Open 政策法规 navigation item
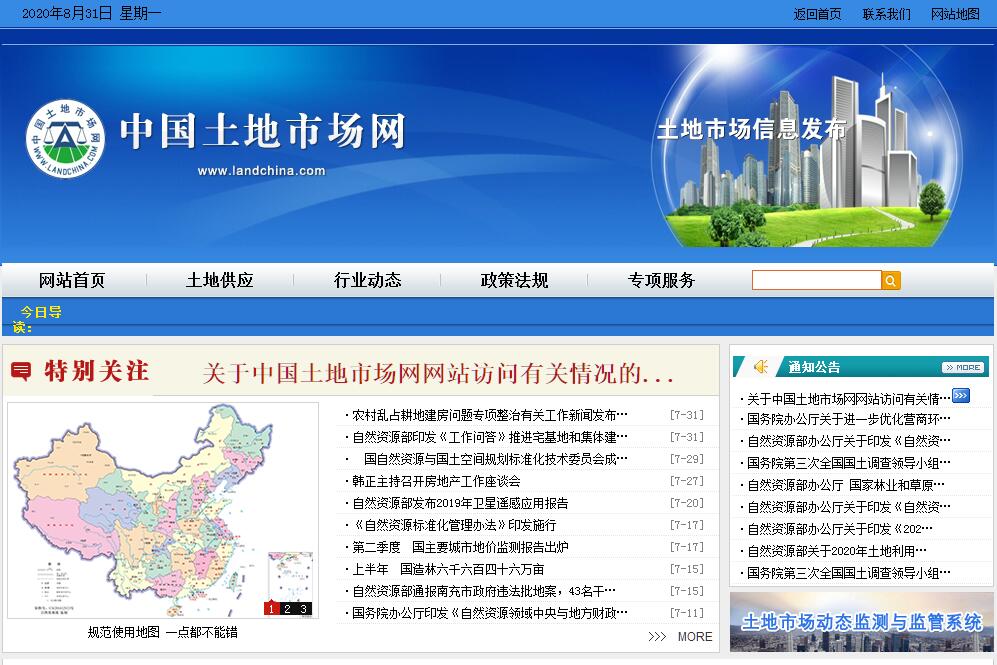 tap(514, 281)
